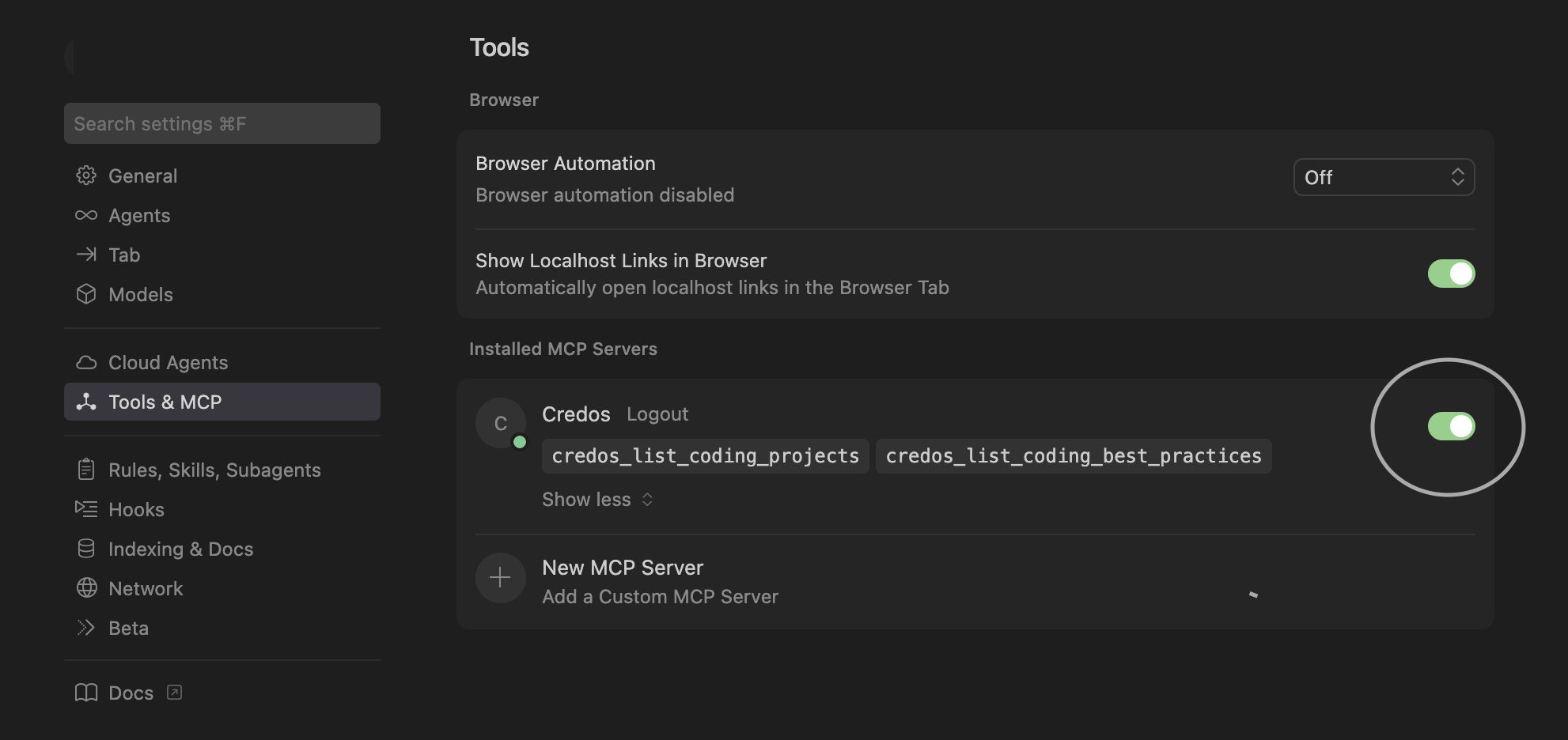
Task: Expand the Beta section chevron icon
Action: click(x=87, y=627)
